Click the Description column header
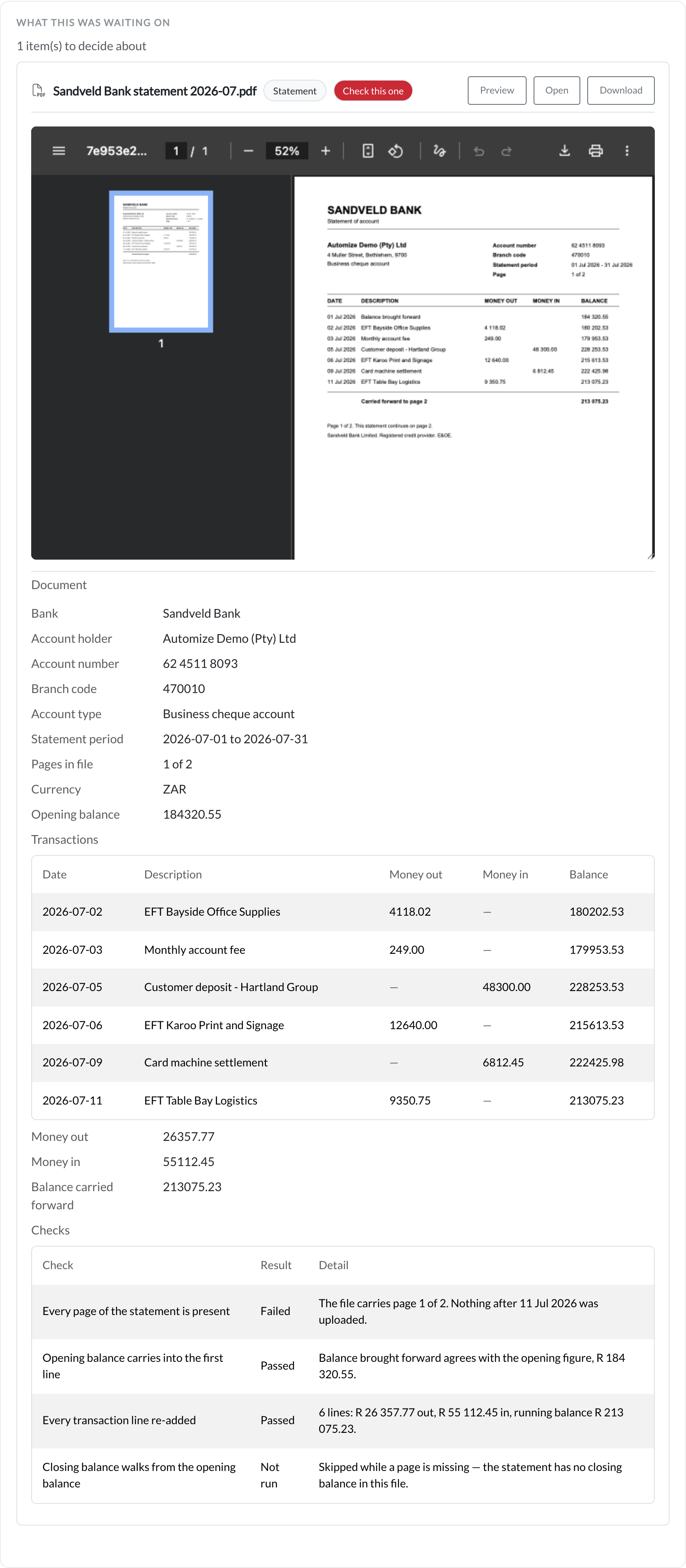 (173, 874)
